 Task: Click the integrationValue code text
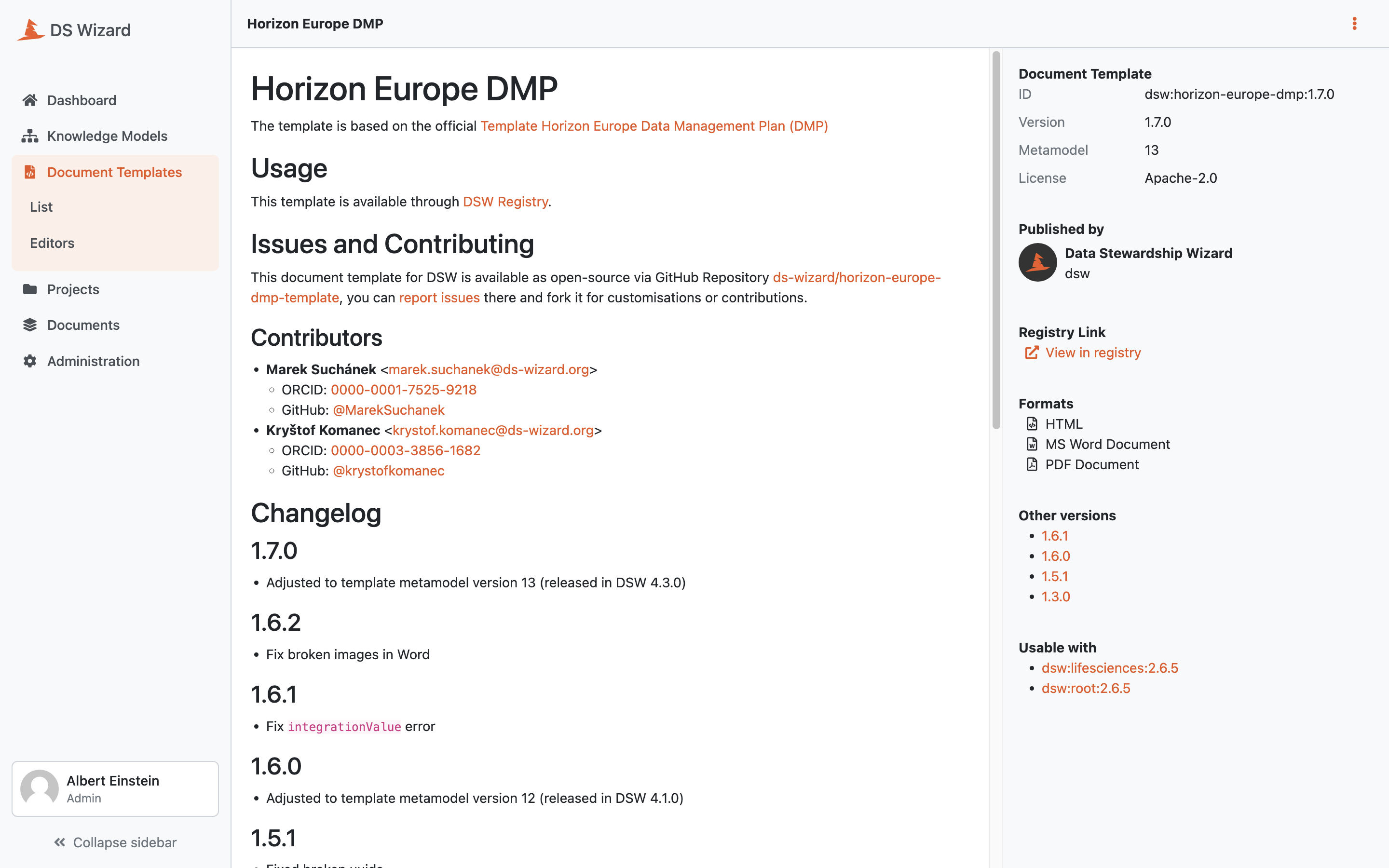pyautogui.click(x=344, y=727)
